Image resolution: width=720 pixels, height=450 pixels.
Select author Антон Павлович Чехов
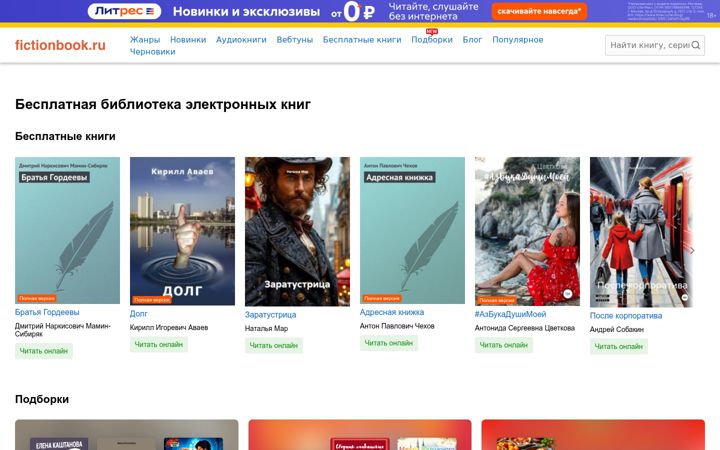pos(397,326)
